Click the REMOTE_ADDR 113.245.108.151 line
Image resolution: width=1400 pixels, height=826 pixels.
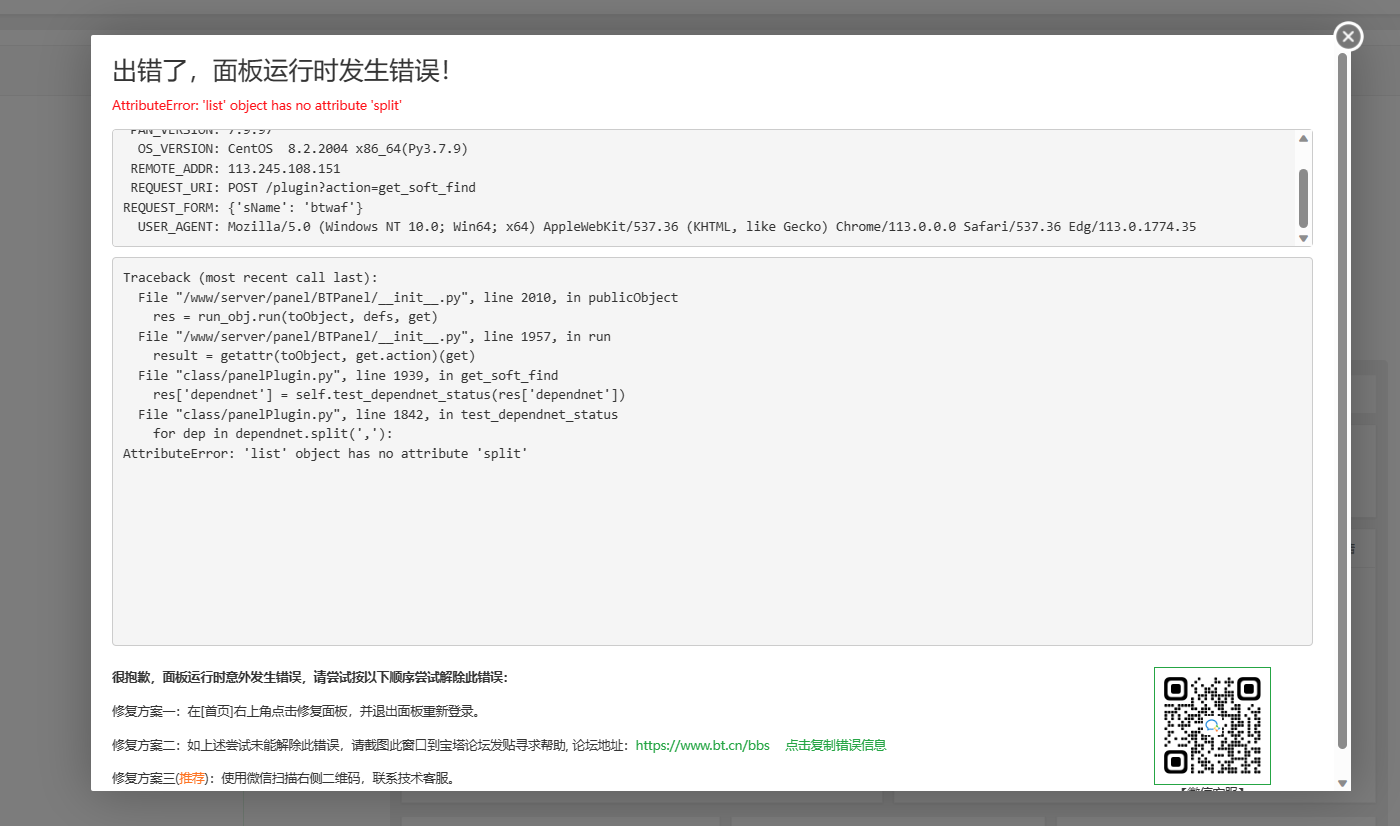coord(235,168)
